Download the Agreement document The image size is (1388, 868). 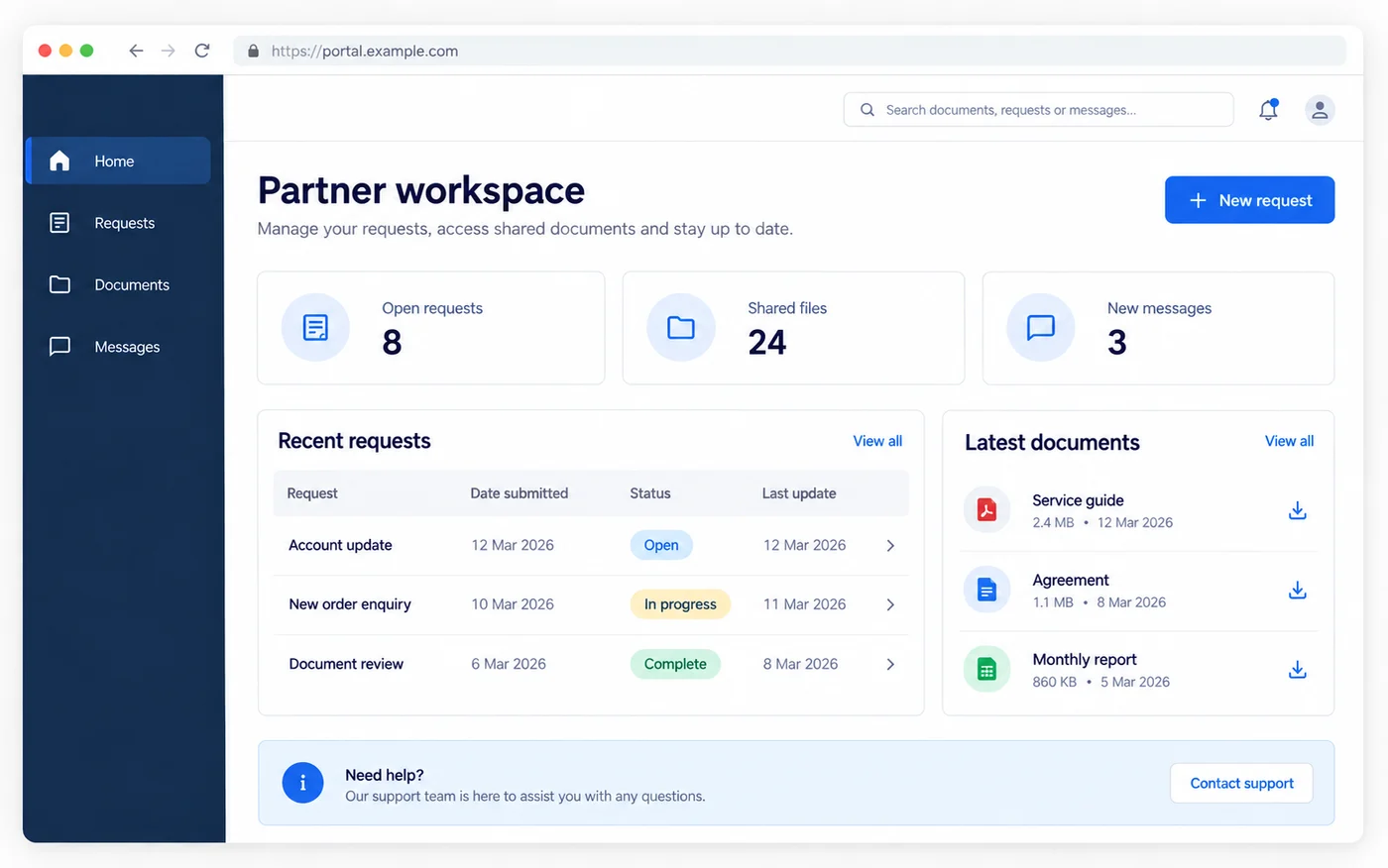pos(1297,591)
